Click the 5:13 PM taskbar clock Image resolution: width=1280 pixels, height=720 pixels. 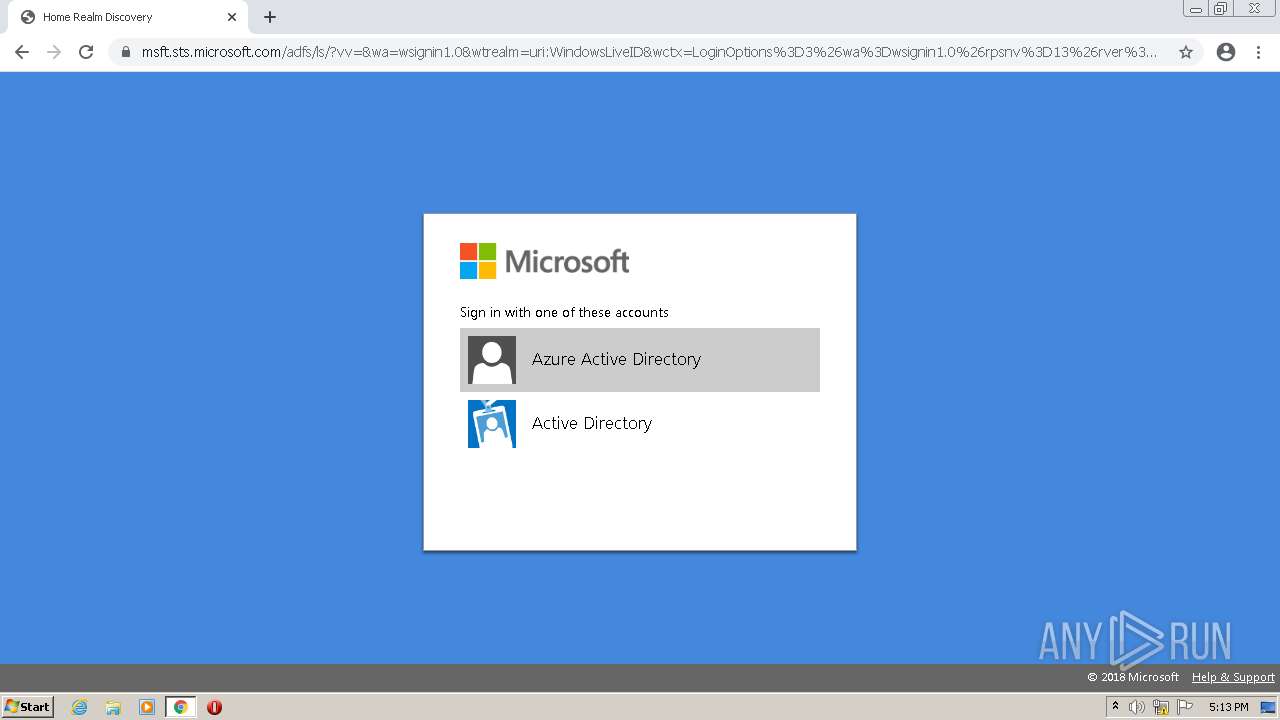point(1228,707)
